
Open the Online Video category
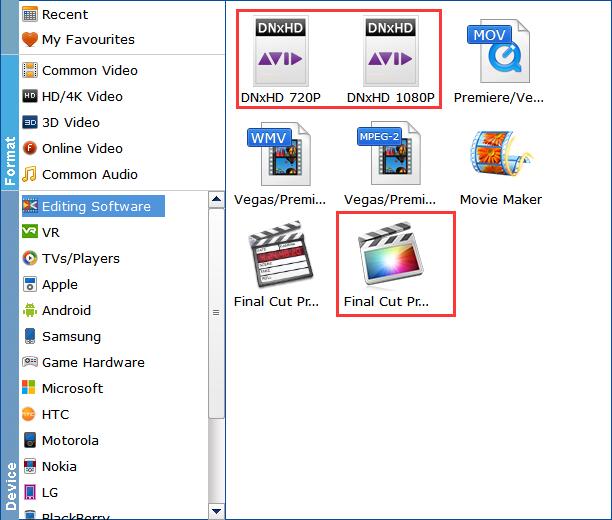tap(73, 149)
